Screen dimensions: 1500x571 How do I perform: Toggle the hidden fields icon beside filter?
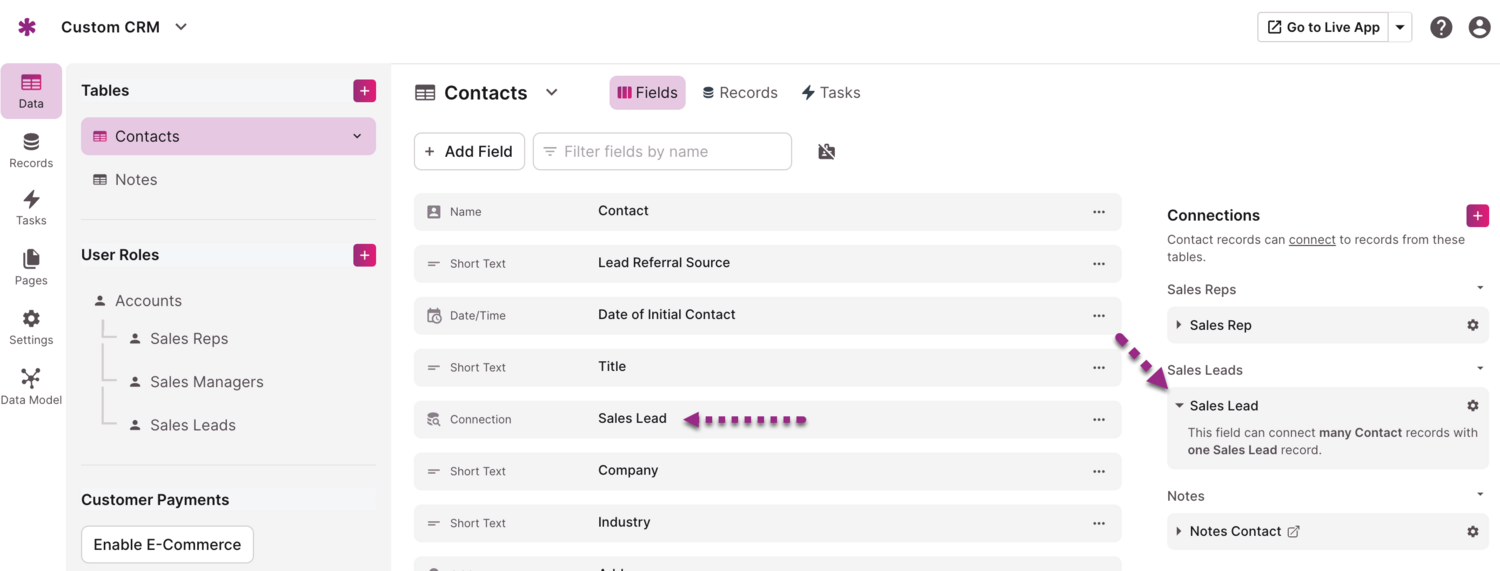tap(826, 152)
